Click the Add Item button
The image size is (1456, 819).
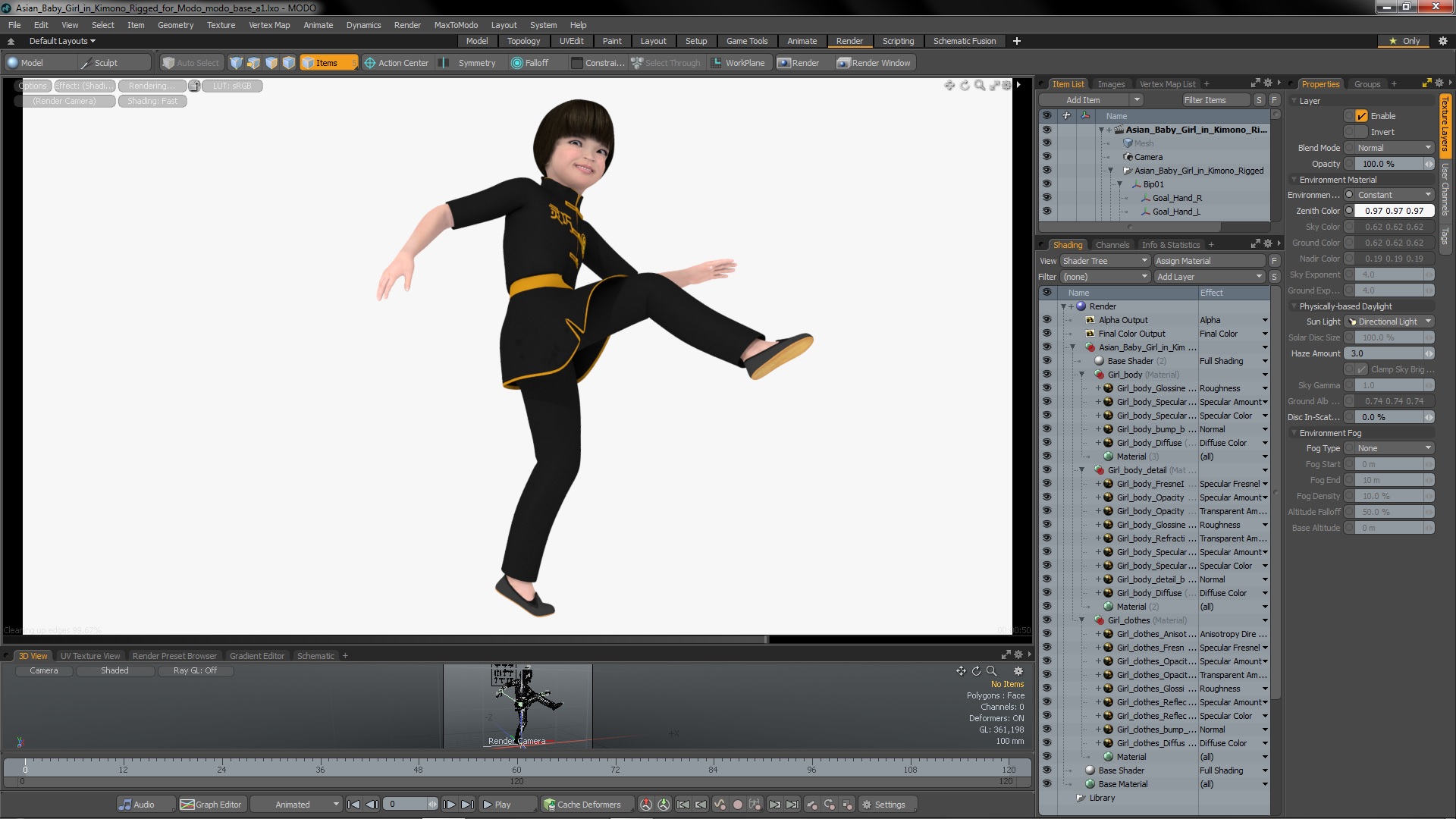point(1083,100)
